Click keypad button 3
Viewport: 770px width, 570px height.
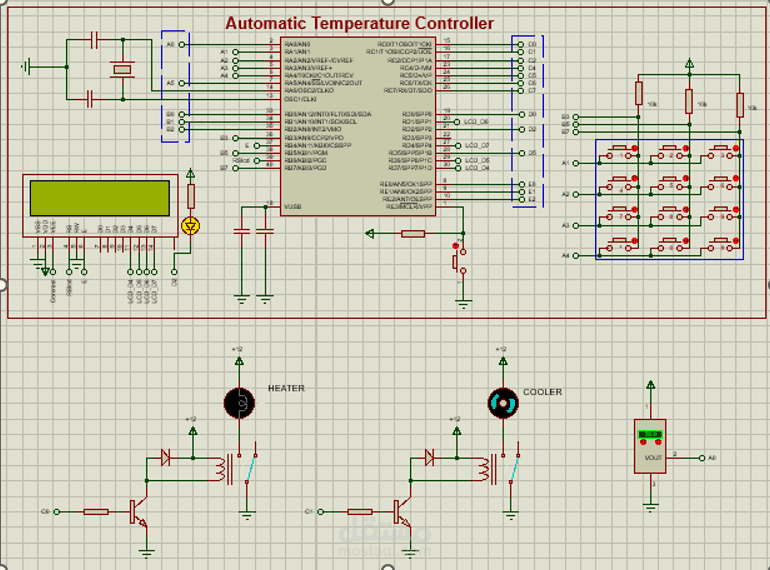pyautogui.click(x=723, y=152)
